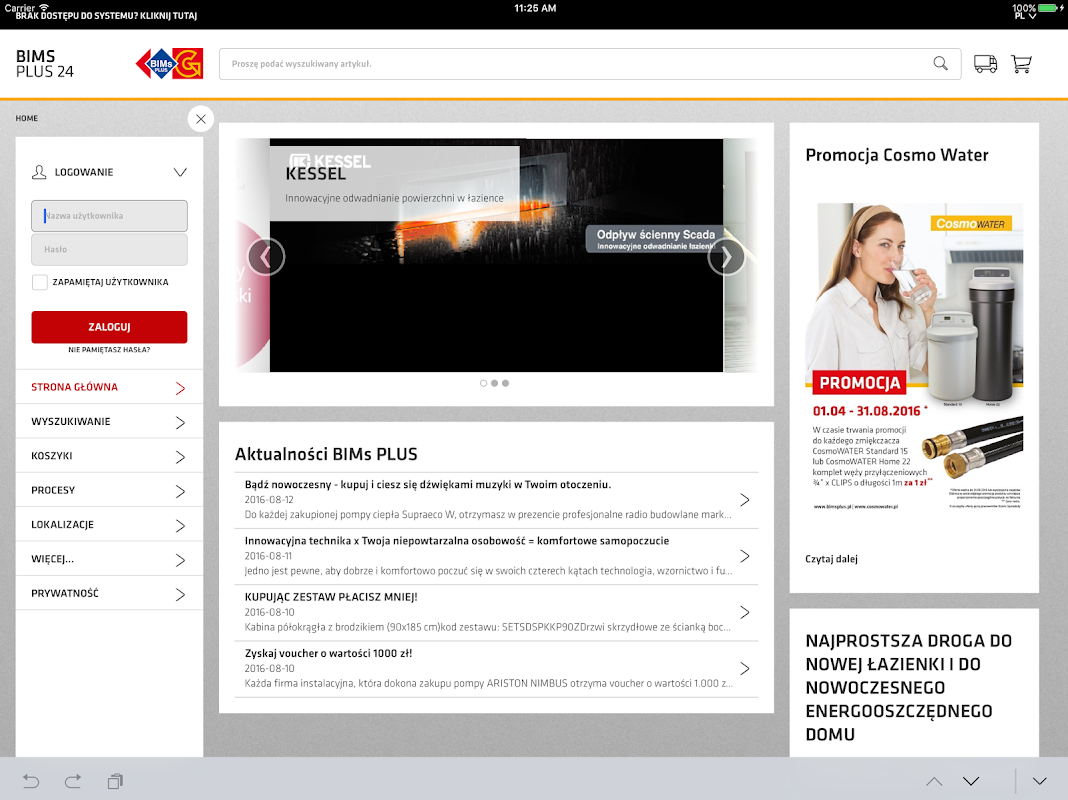Click the Kessel carousel banner
Image resolution: width=1068 pixels, height=800 pixels.
tap(496, 255)
